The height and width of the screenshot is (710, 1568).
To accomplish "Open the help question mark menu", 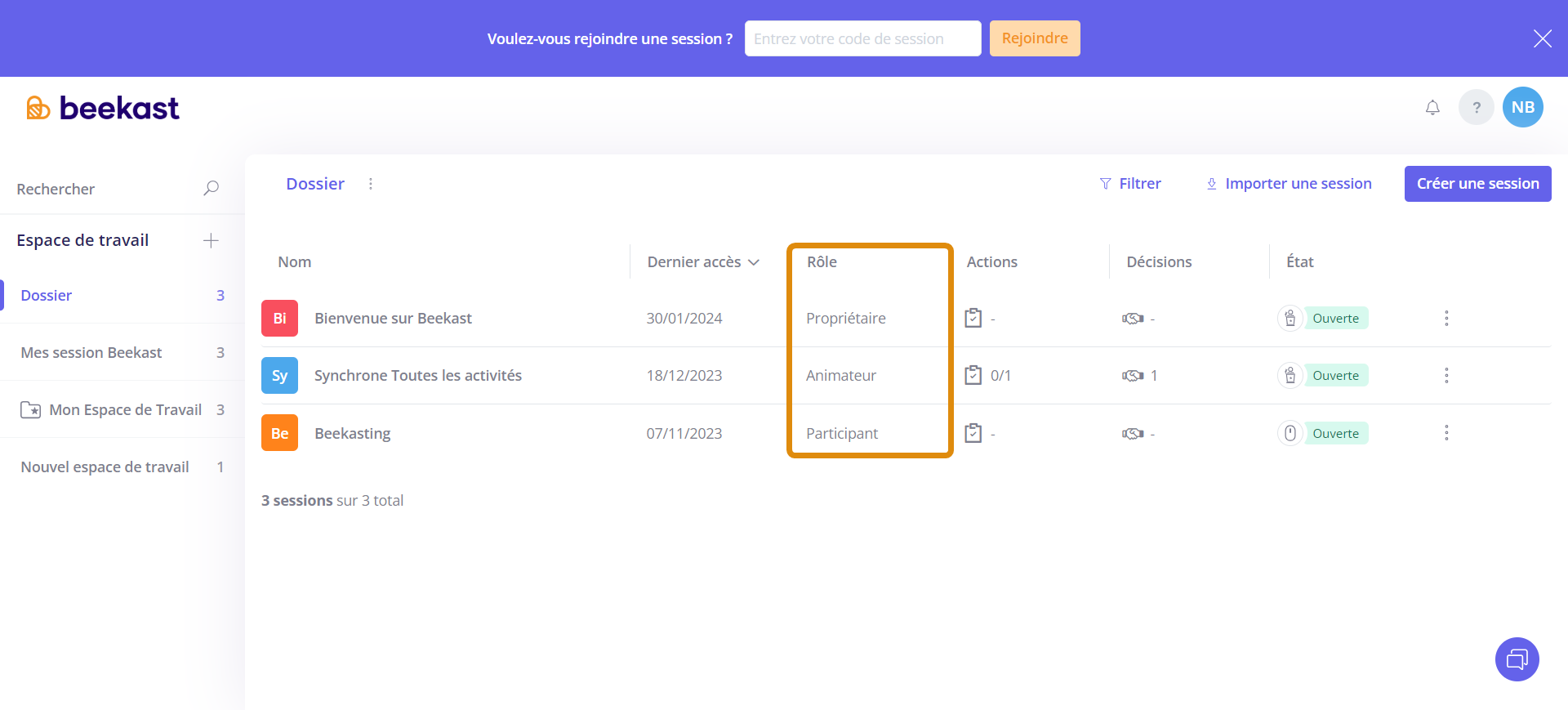I will (1477, 107).
